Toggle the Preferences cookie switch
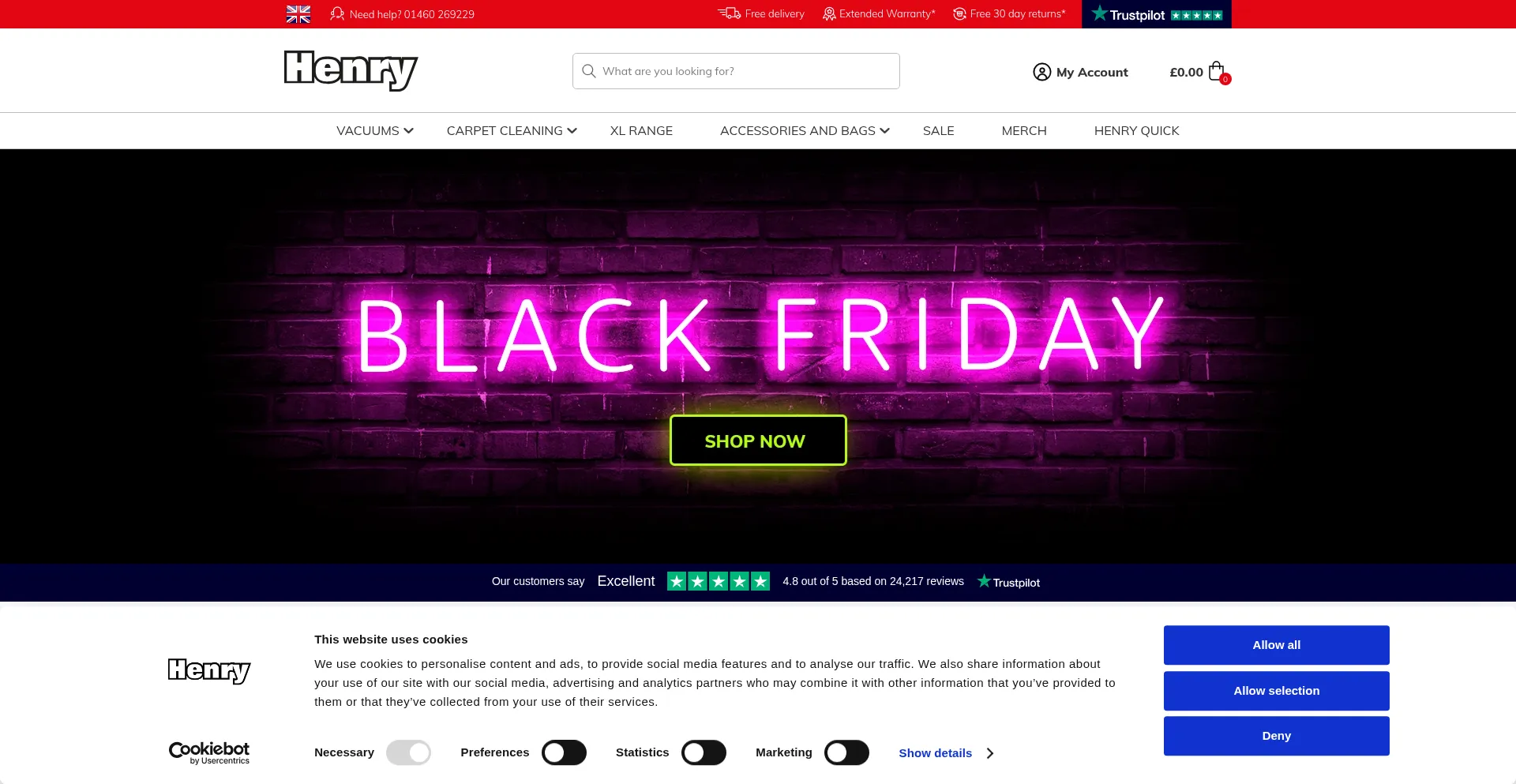 click(x=564, y=752)
